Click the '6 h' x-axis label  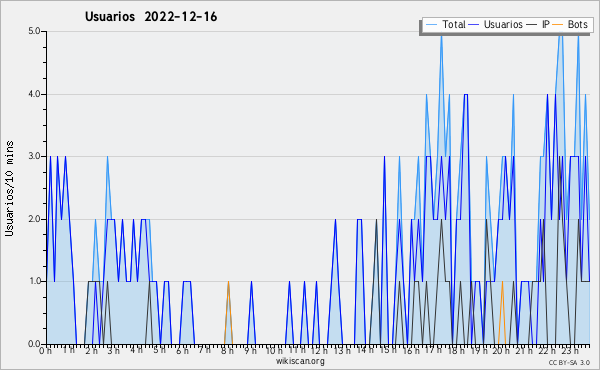(x=182, y=351)
